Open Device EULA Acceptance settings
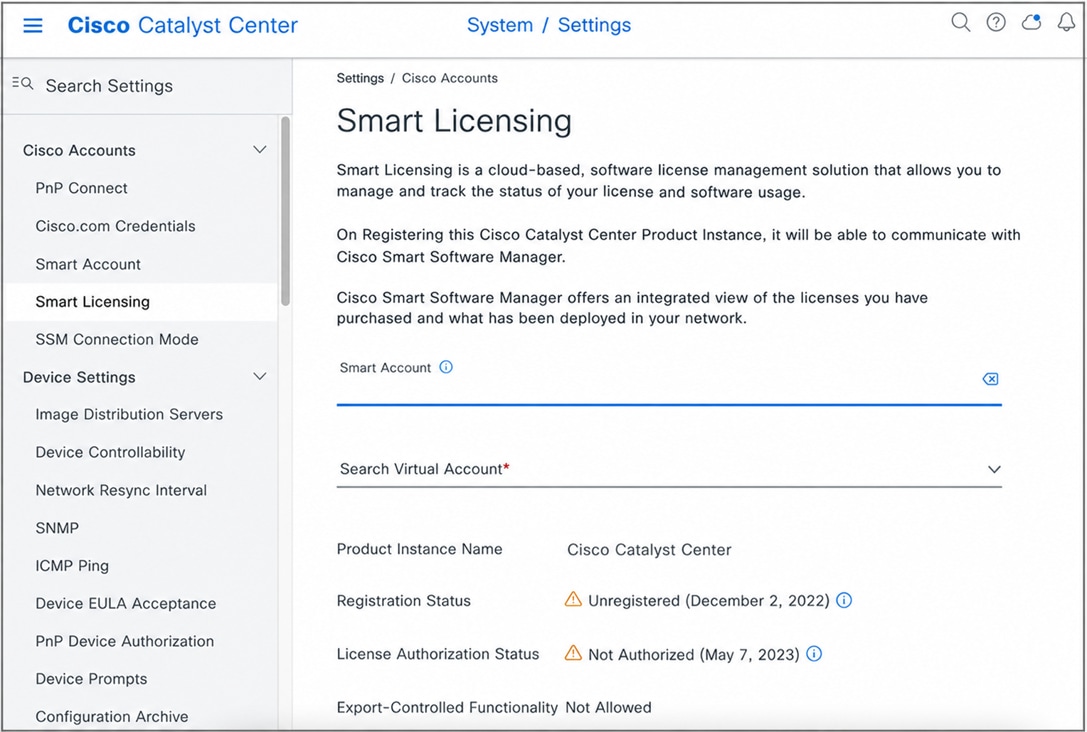Viewport: 1087px width, 732px height. 125,603
